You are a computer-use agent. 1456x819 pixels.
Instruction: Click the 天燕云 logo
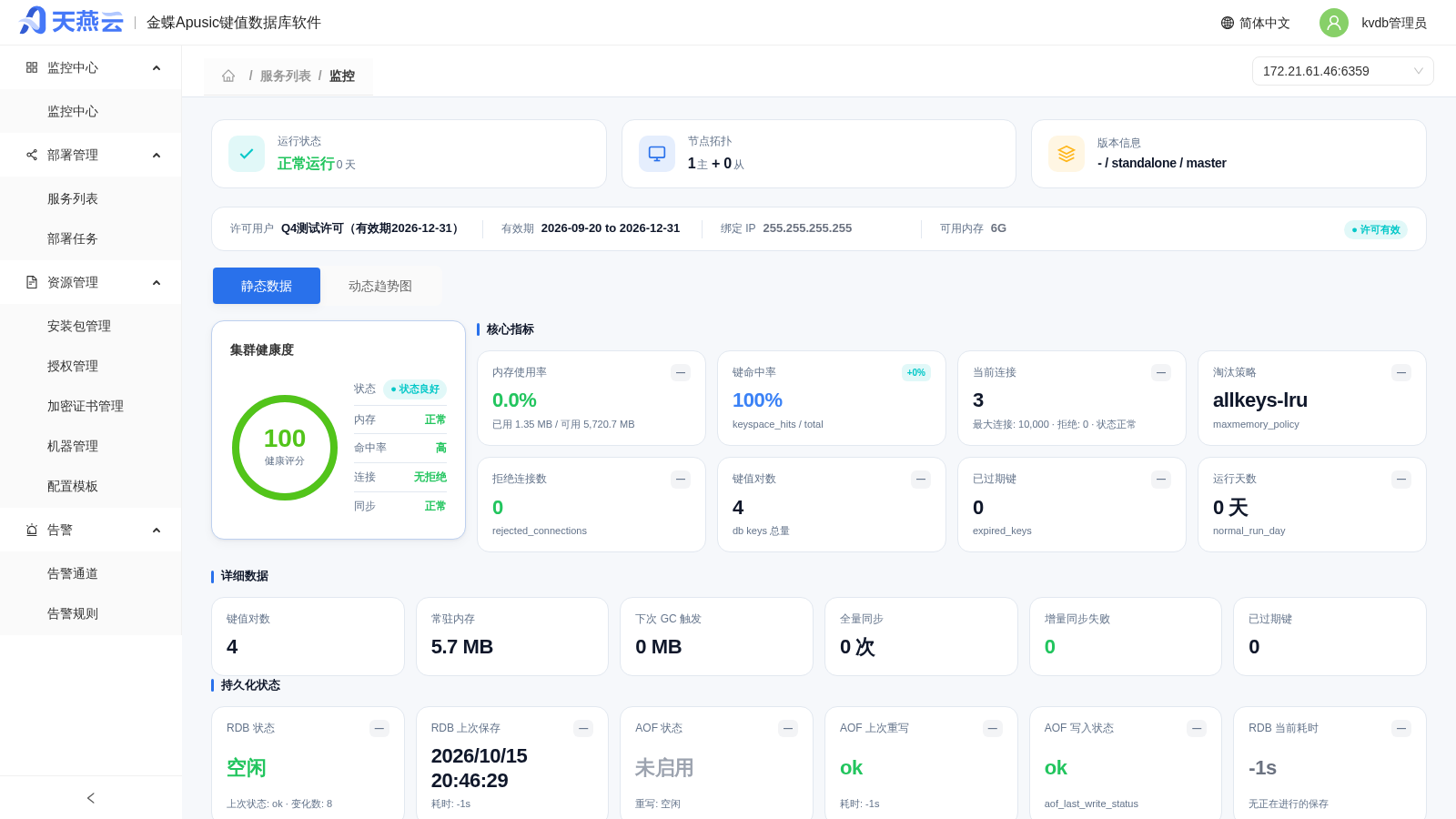coord(71,21)
